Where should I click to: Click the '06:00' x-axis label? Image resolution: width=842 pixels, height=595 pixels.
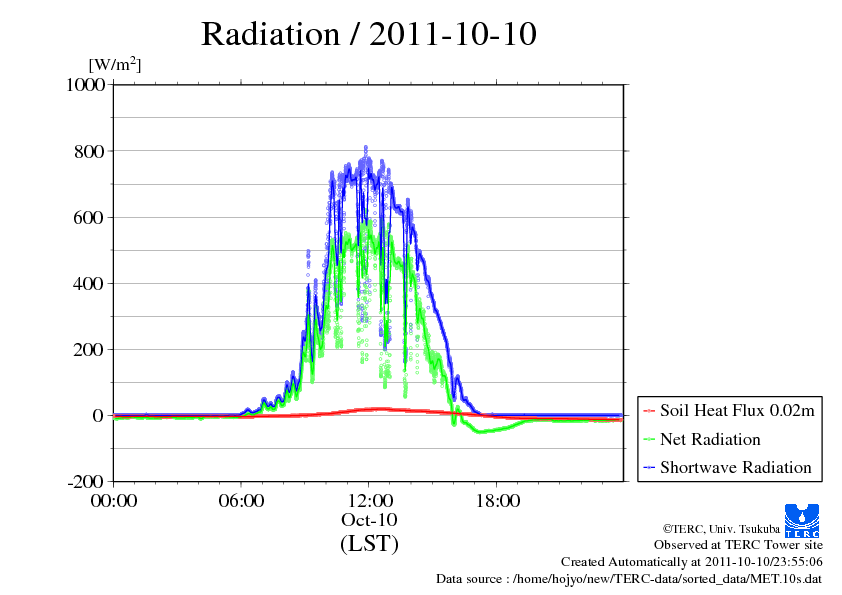click(x=241, y=501)
